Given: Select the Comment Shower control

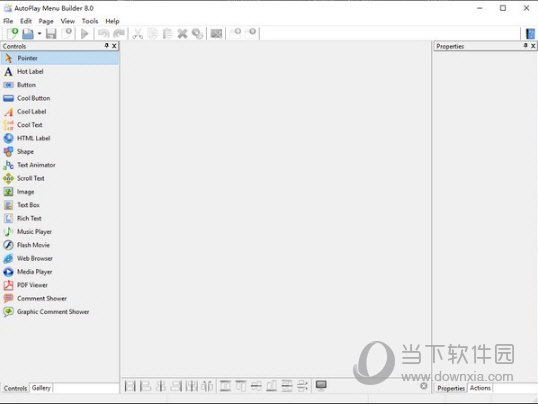Looking at the screenshot, I should point(60,299).
